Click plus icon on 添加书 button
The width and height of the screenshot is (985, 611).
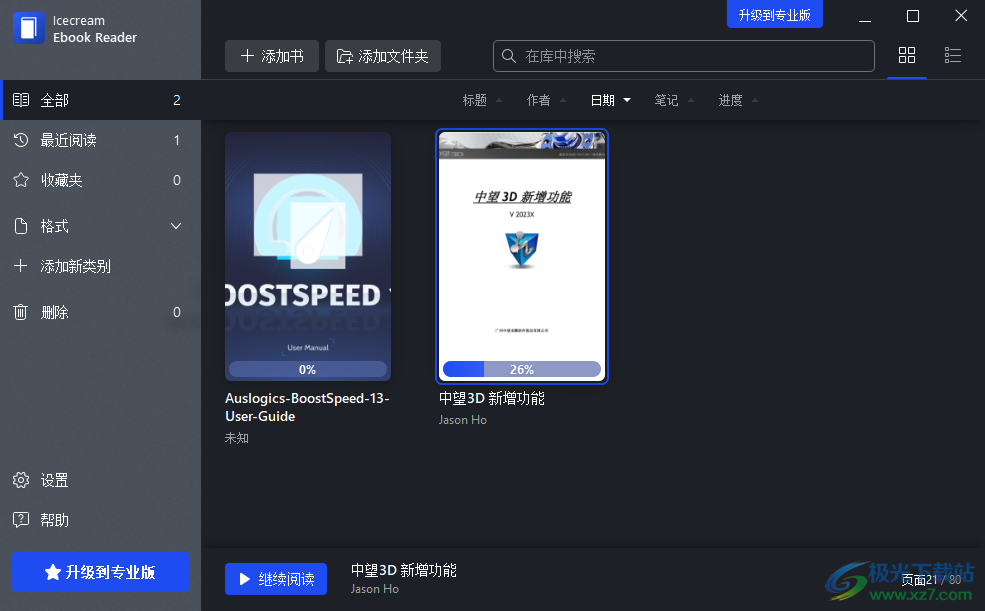click(248, 56)
